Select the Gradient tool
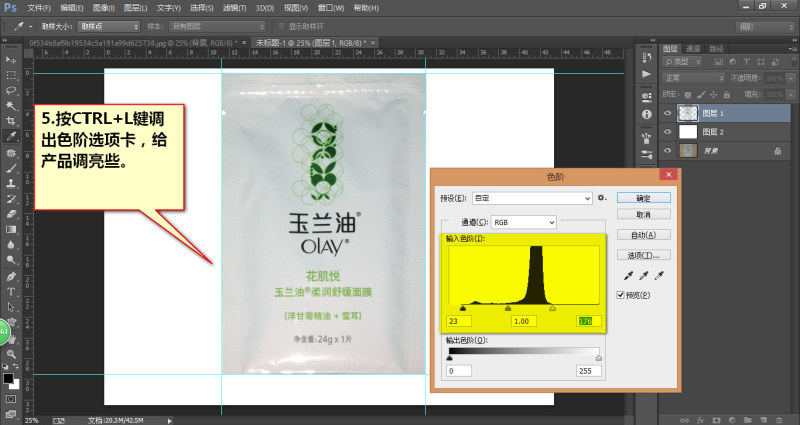Screen dimensions: 800x425 (x=11, y=230)
